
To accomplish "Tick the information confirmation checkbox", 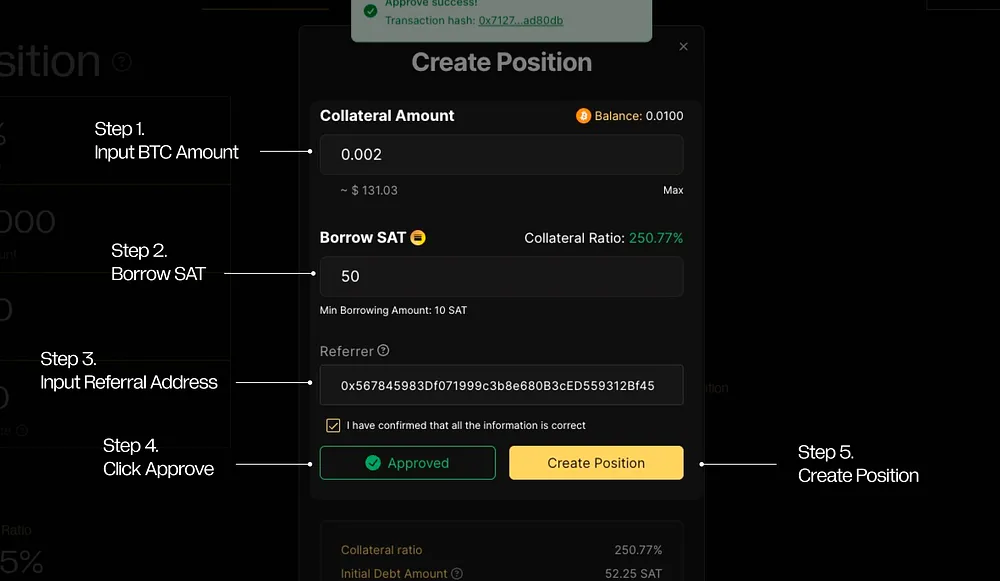I will (334, 425).
